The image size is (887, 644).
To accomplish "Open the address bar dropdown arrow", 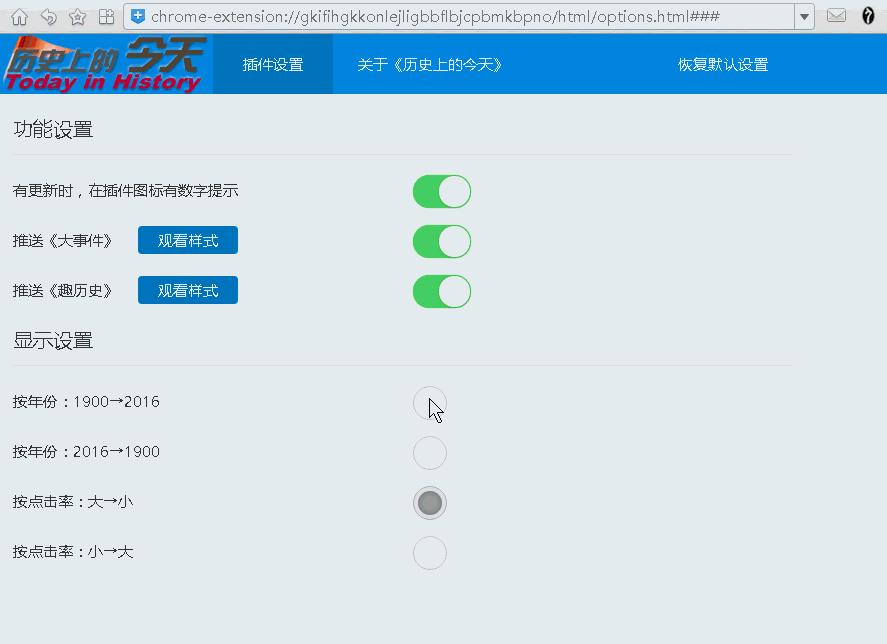I will click(804, 17).
